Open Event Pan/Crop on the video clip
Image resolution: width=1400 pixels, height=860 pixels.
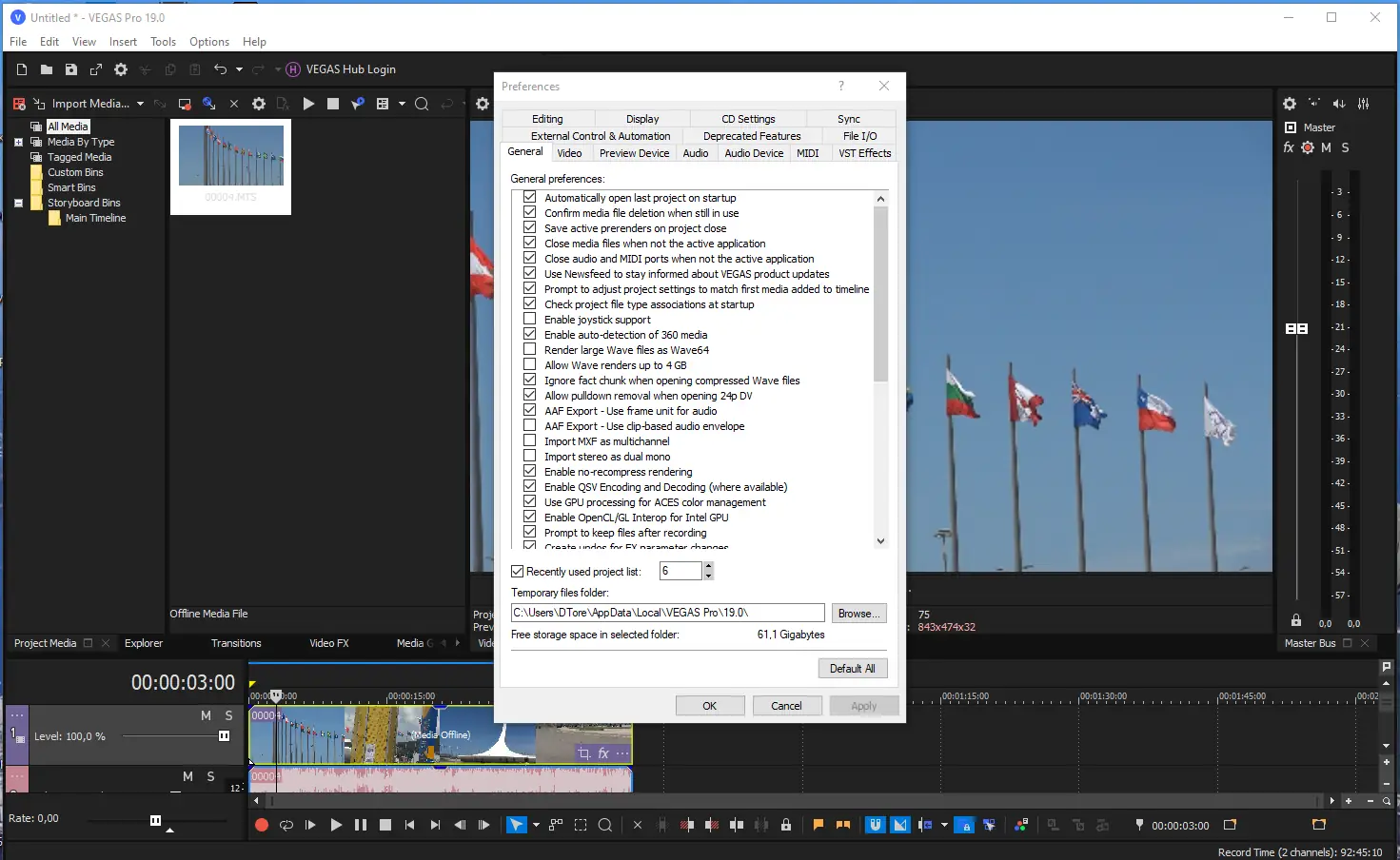pyautogui.click(x=583, y=753)
